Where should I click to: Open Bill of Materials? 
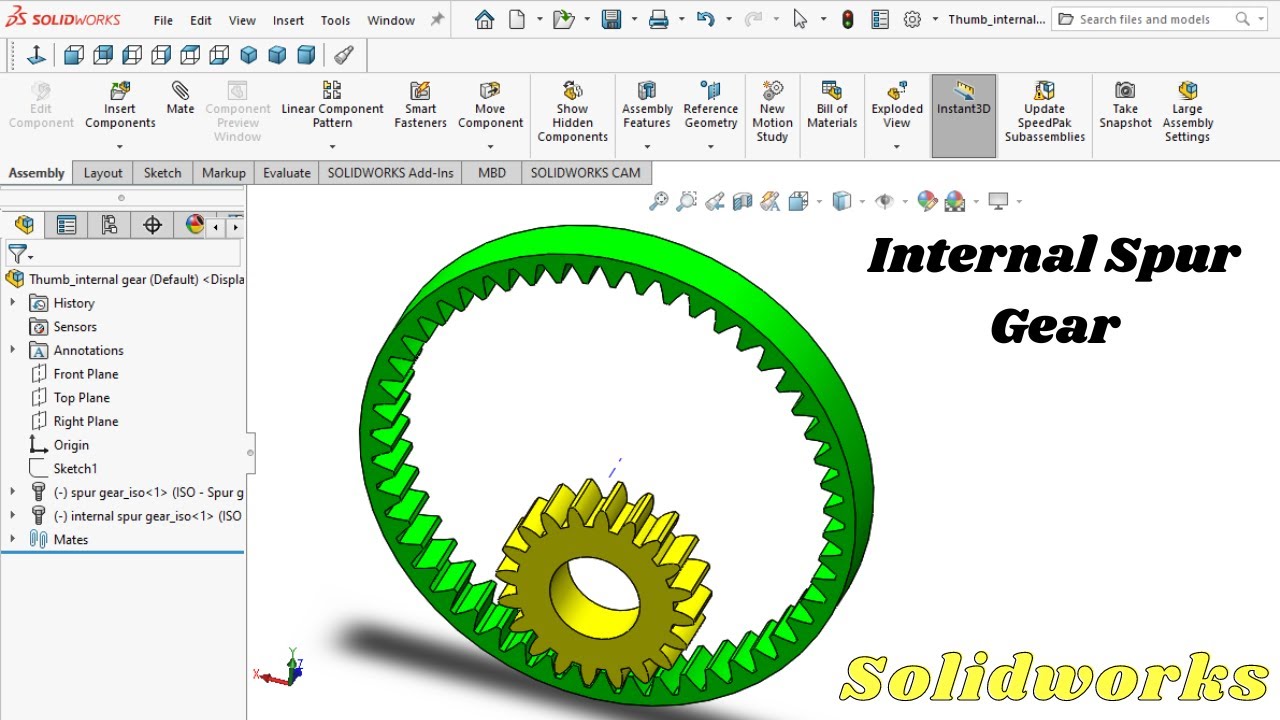(832, 107)
